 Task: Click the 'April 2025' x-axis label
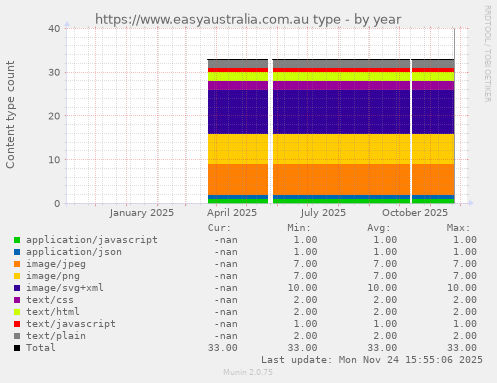click(232, 213)
